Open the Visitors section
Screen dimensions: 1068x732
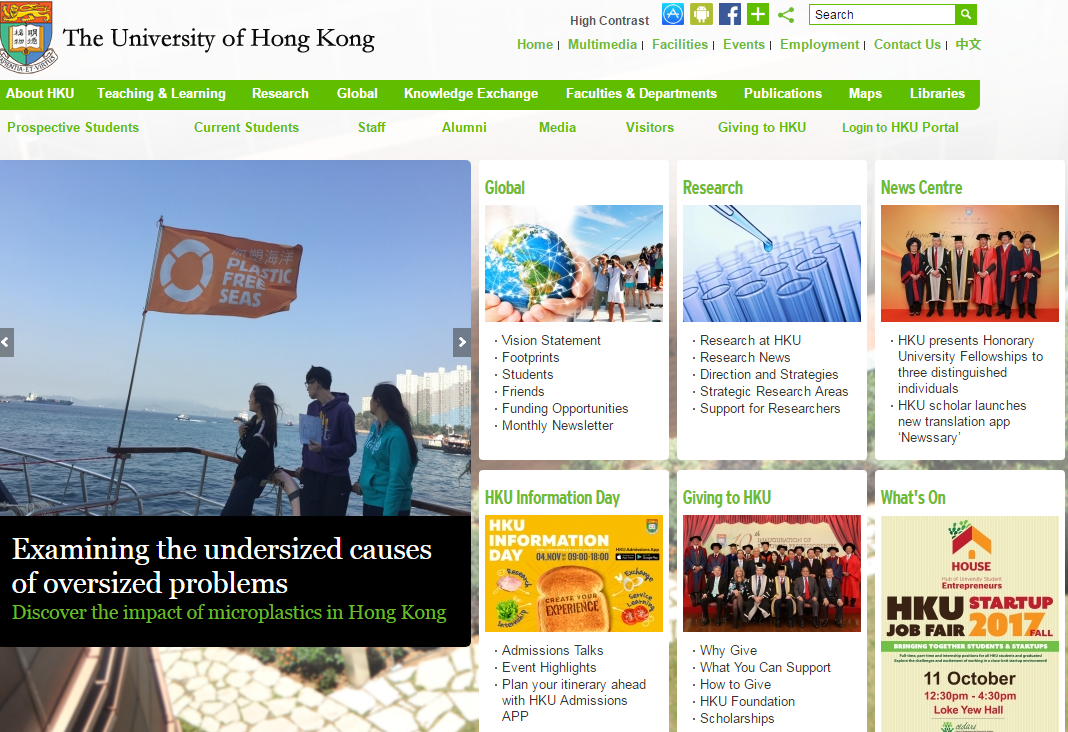point(650,127)
